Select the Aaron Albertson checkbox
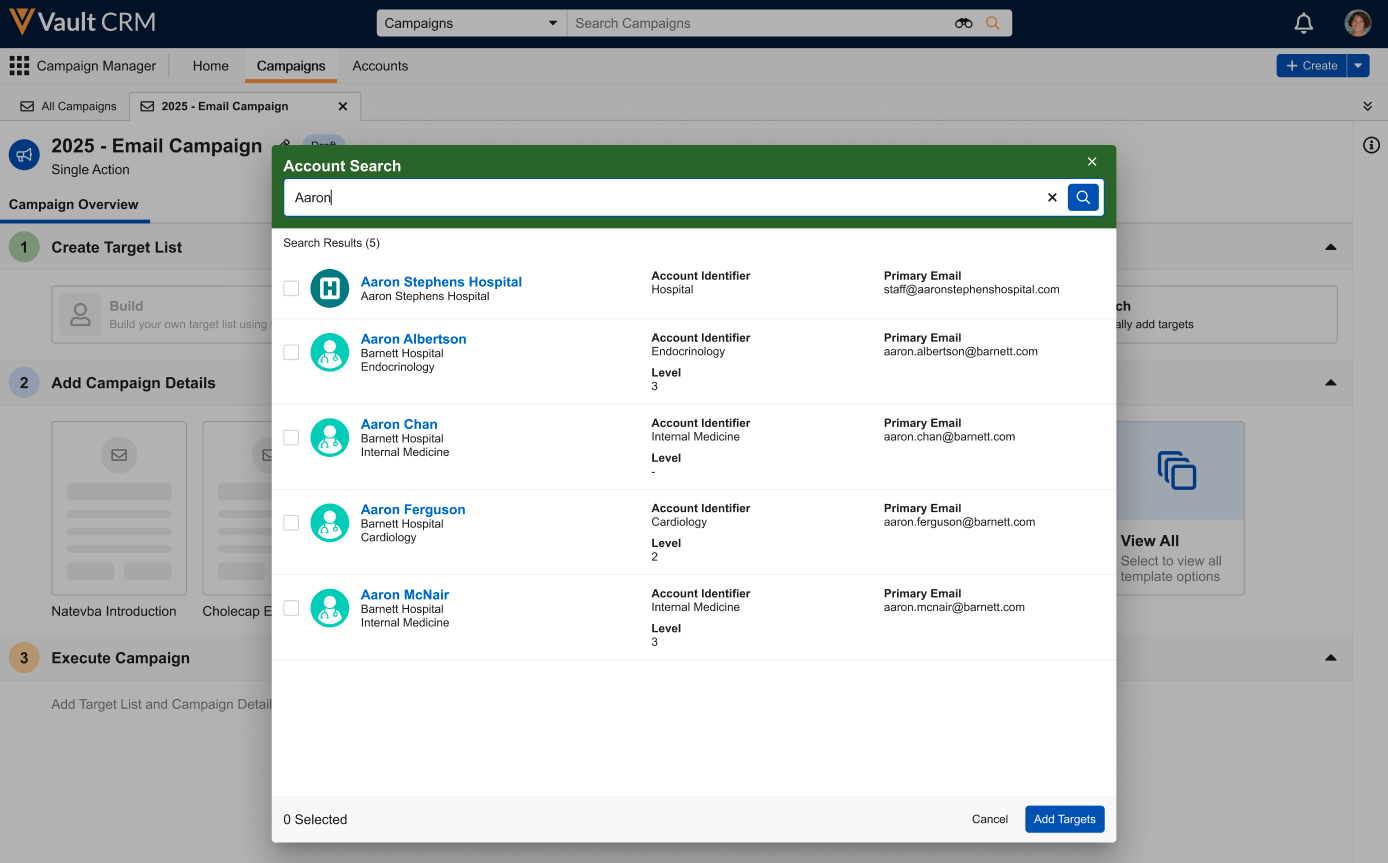Viewport: 1388px width, 863px height. point(291,352)
